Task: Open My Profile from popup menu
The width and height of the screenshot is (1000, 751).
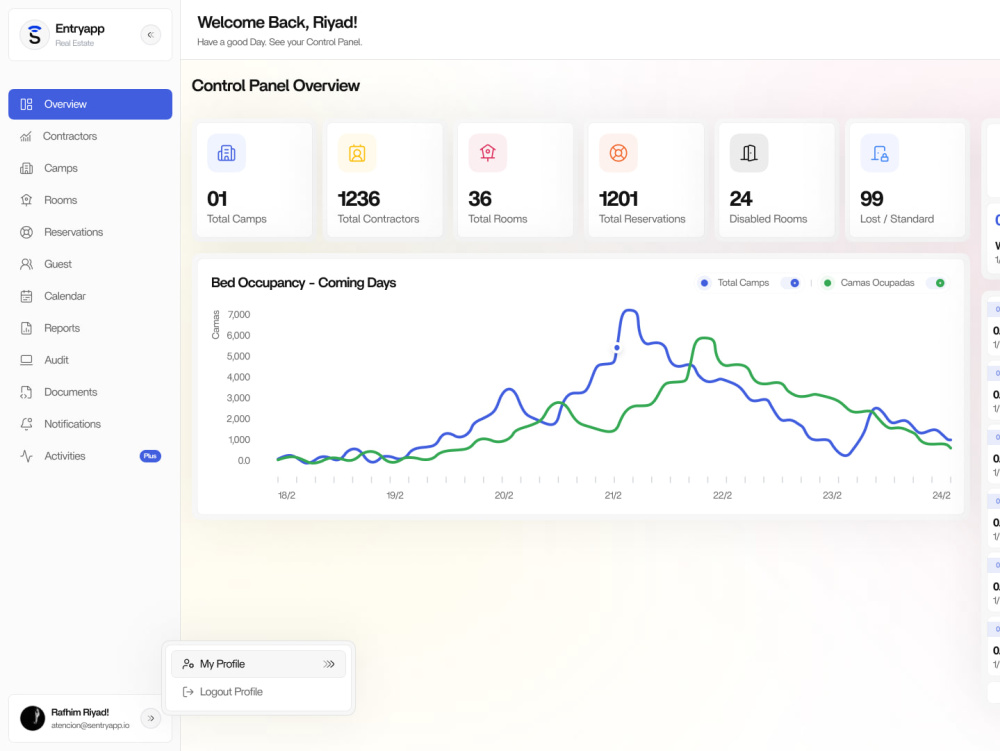Action: point(258,664)
